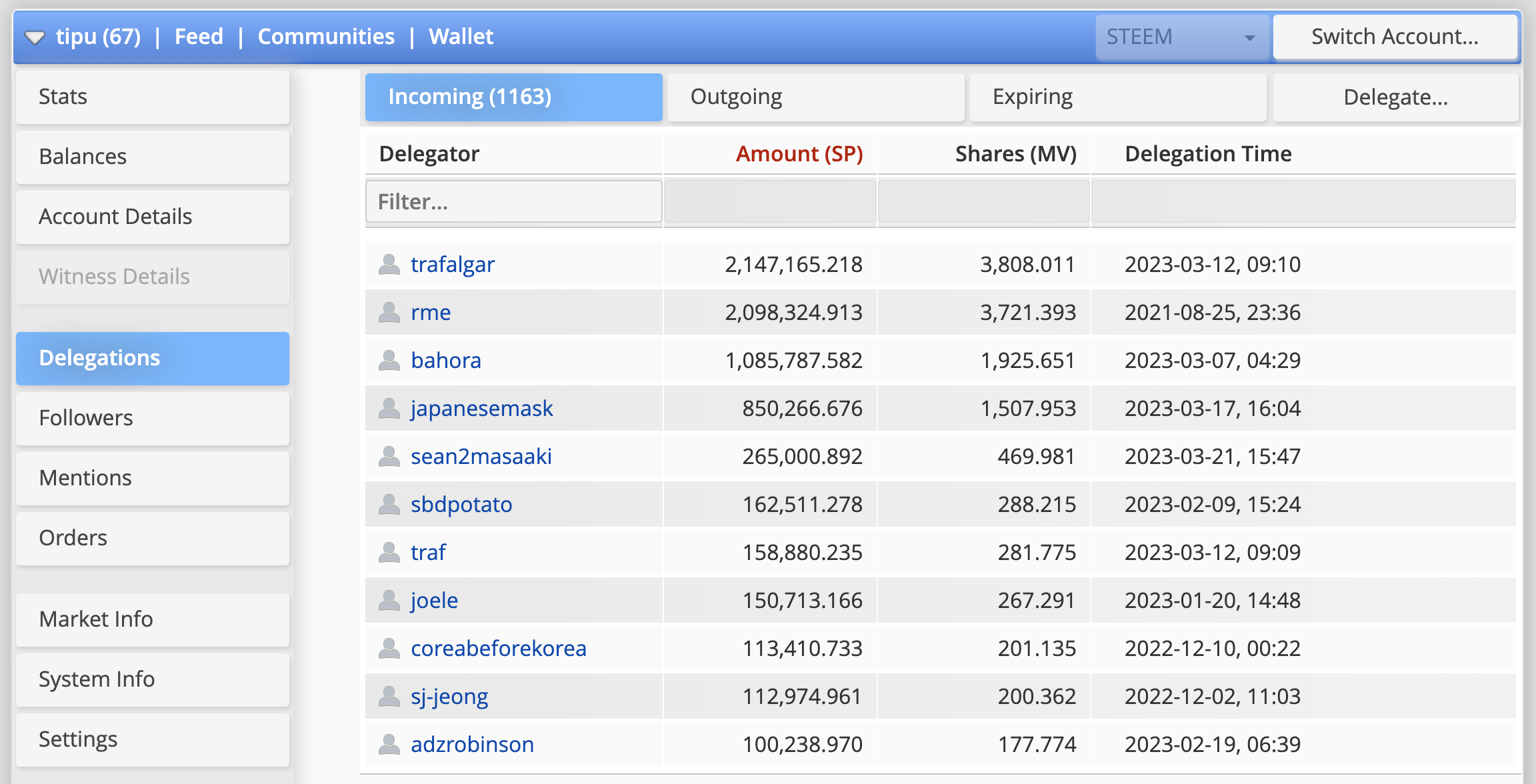
Task: Click the user icon next to japanesemask
Action: (x=389, y=409)
